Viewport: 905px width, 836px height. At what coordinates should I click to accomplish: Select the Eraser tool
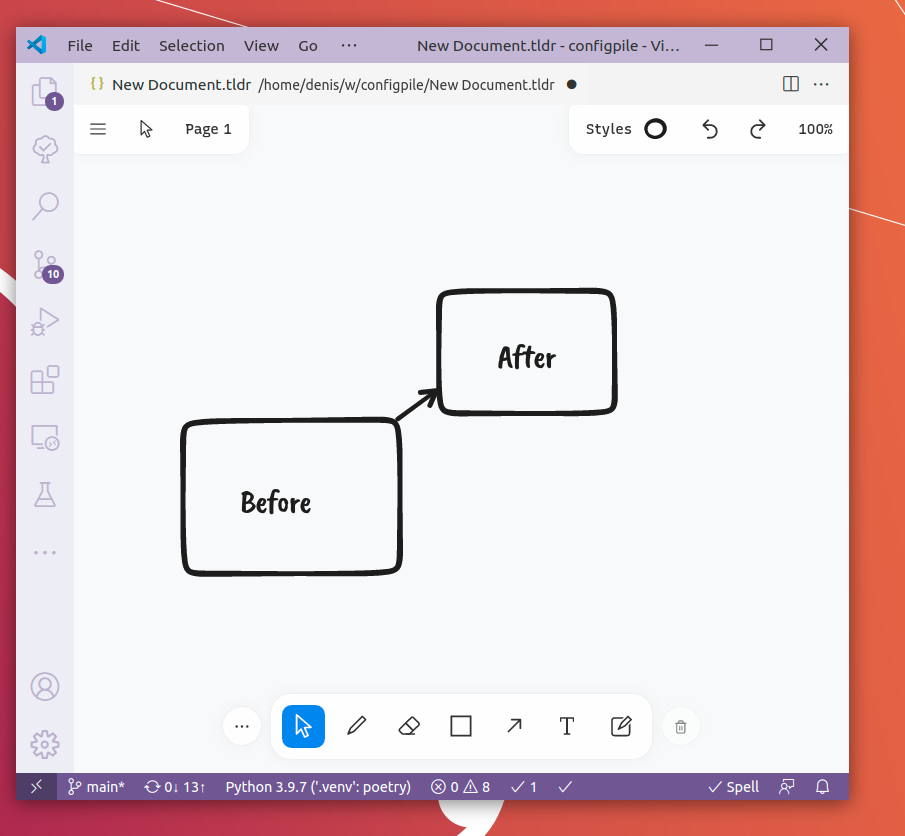coord(408,727)
